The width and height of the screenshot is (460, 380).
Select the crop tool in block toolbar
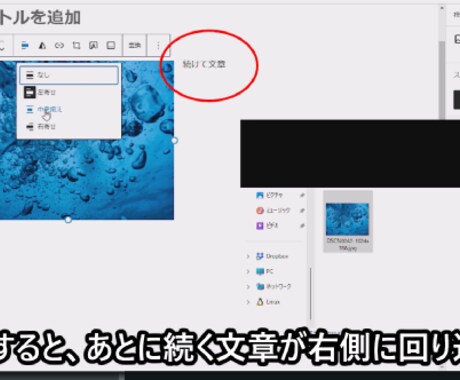coord(76,45)
